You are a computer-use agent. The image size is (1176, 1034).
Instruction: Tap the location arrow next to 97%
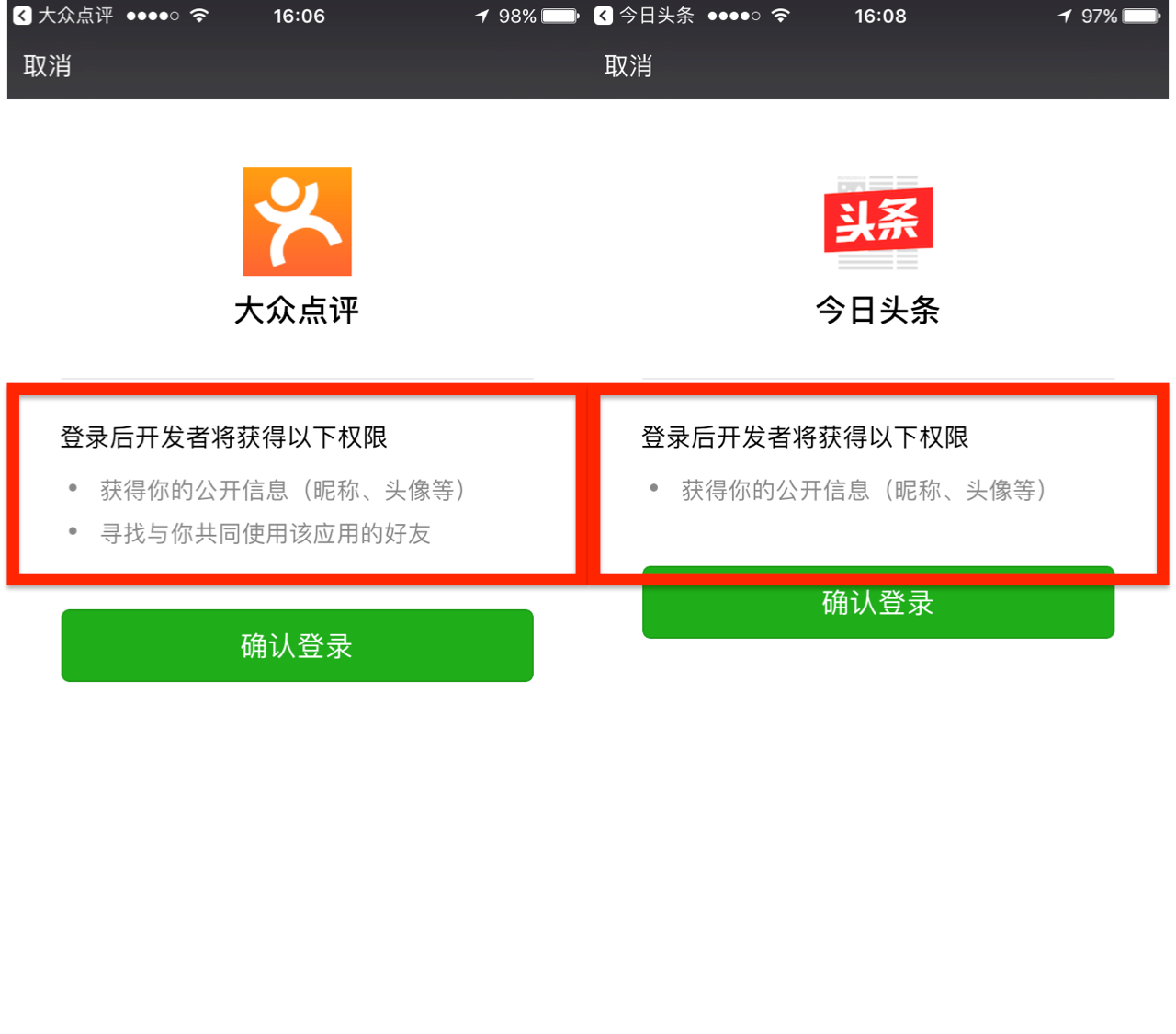(1064, 16)
